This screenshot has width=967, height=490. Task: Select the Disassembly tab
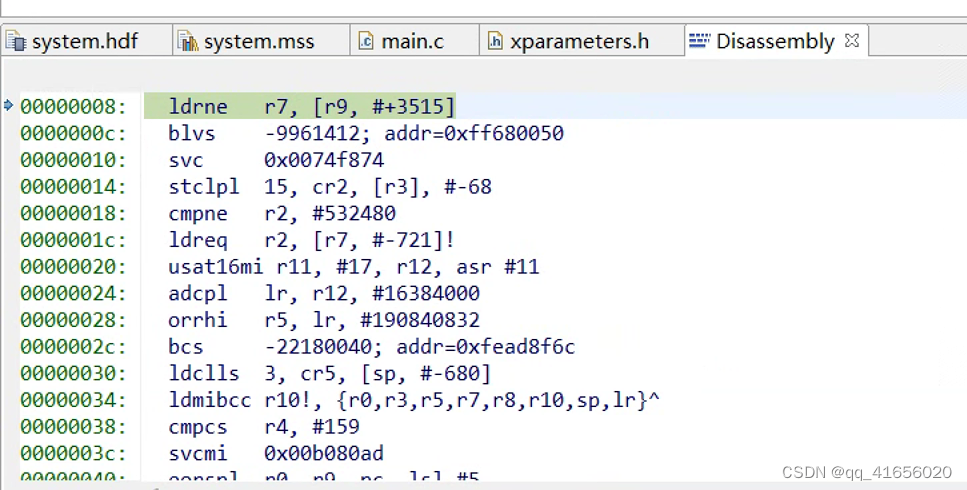coord(775,41)
